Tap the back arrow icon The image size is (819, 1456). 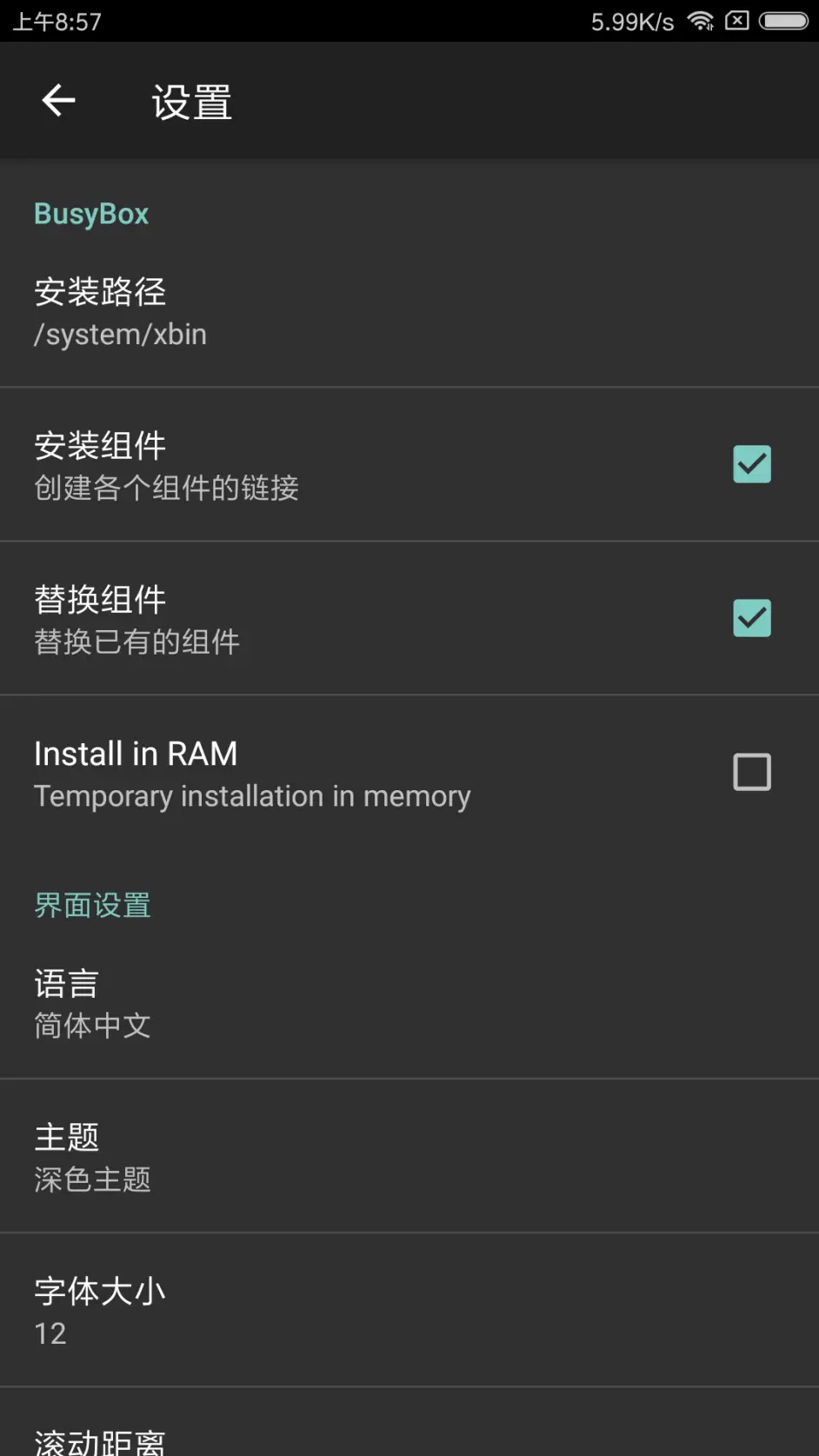(58, 101)
